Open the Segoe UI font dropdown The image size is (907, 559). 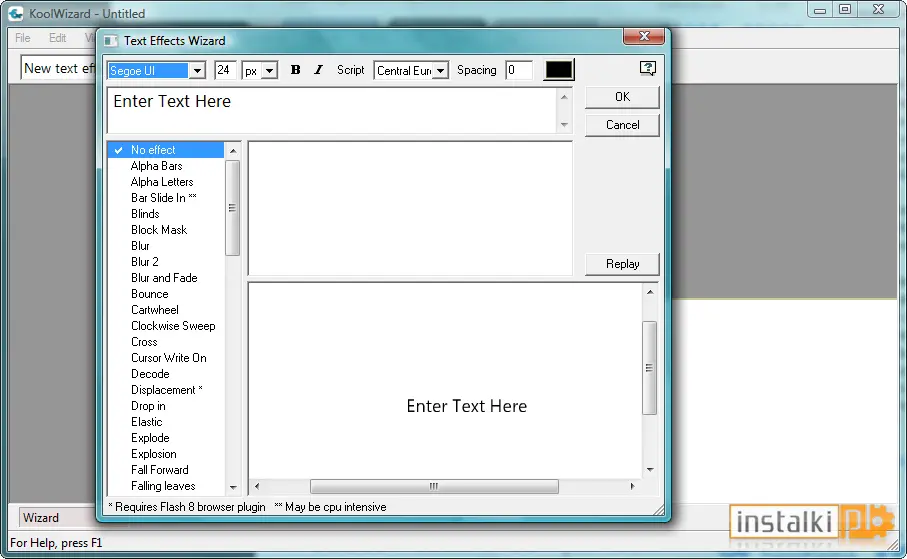pyautogui.click(x=197, y=71)
